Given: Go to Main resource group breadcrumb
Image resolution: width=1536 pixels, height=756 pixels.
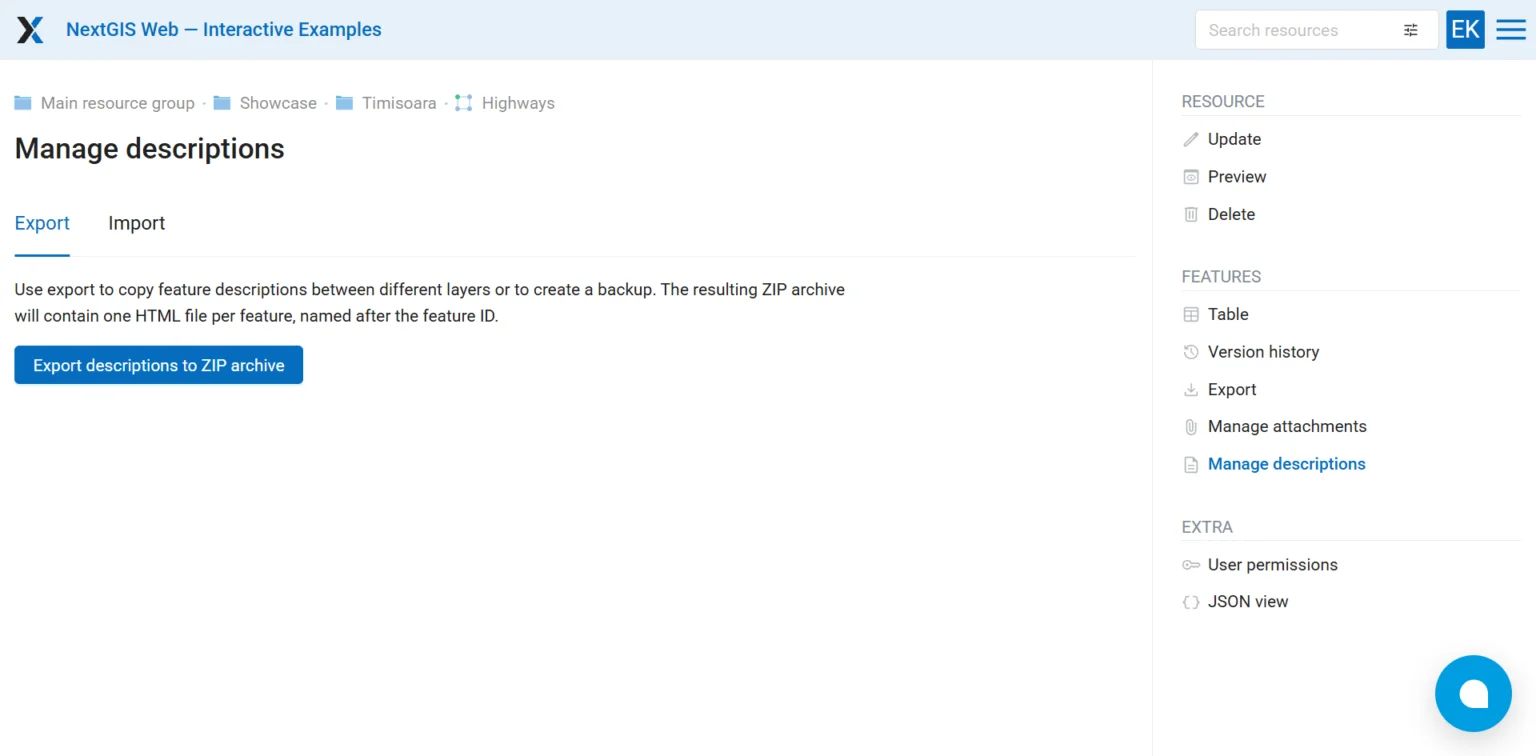Looking at the screenshot, I should [x=118, y=103].
